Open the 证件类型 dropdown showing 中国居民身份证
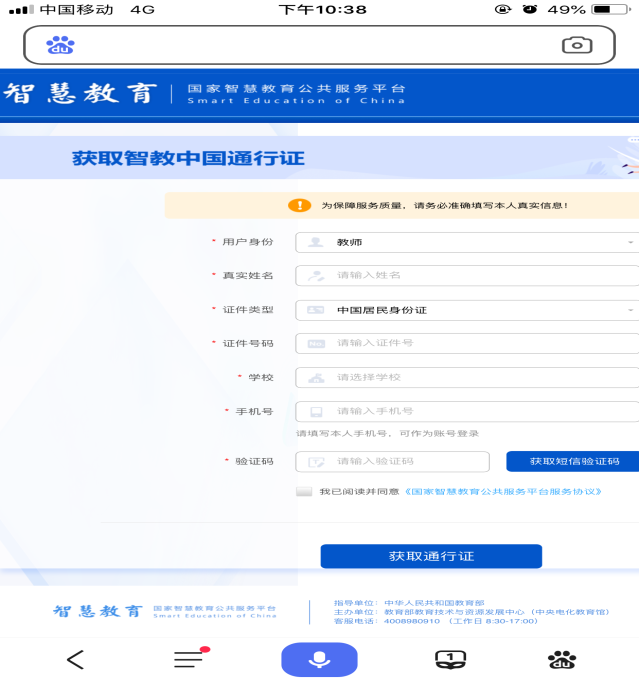 click(467, 310)
